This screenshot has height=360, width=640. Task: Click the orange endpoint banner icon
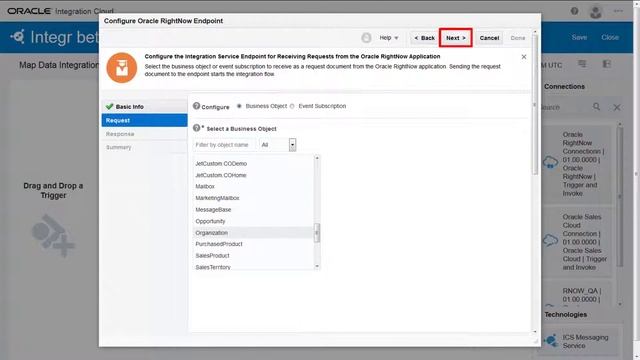click(122, 68)
